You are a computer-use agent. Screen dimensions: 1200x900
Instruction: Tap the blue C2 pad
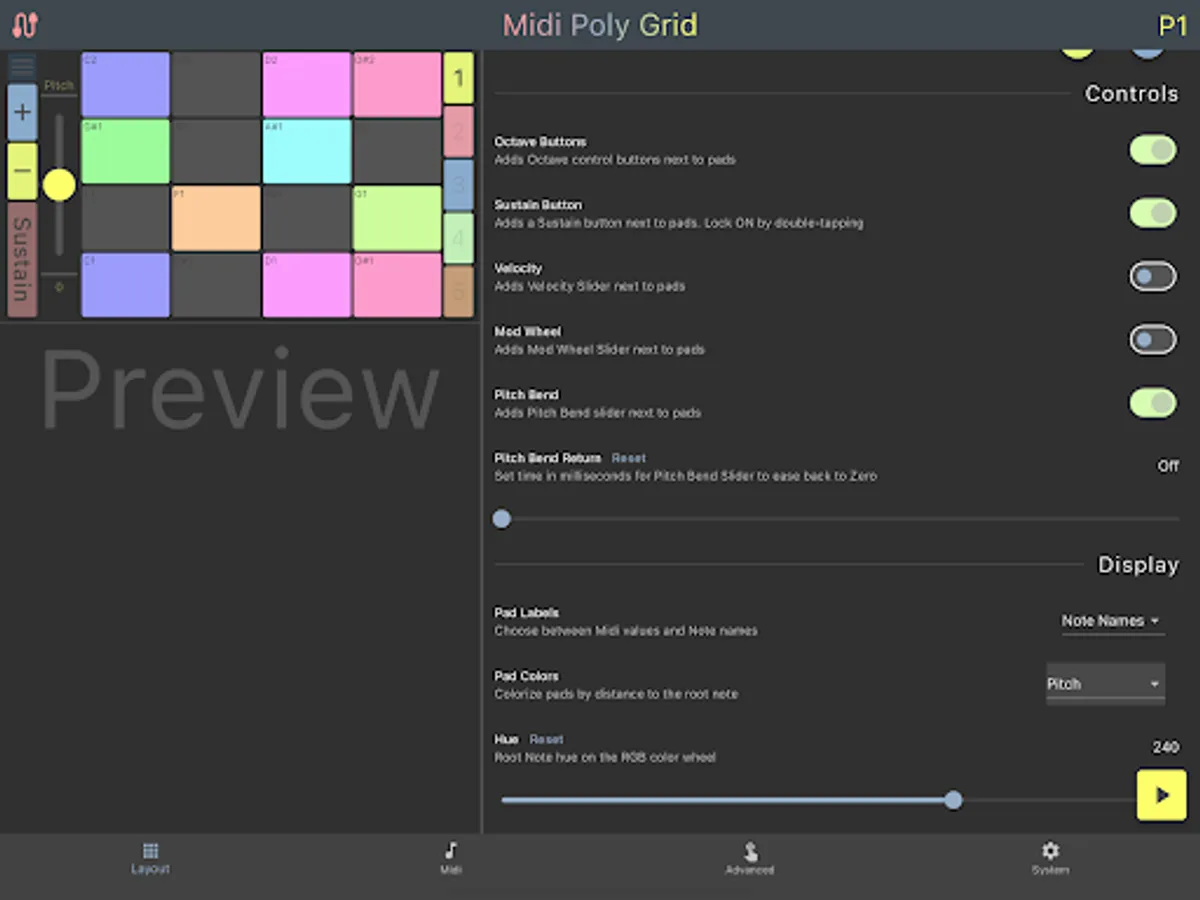[x=126, y=85]
